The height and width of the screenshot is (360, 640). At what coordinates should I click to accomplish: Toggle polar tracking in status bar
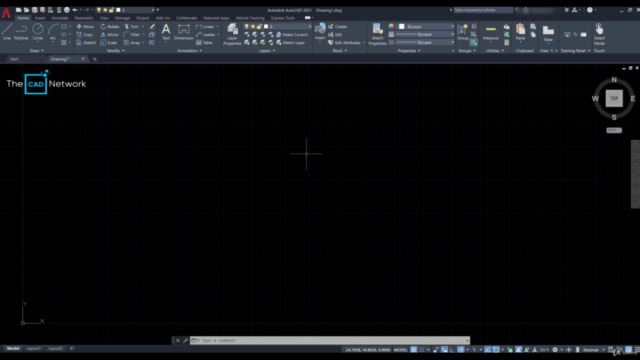[461, 350]
